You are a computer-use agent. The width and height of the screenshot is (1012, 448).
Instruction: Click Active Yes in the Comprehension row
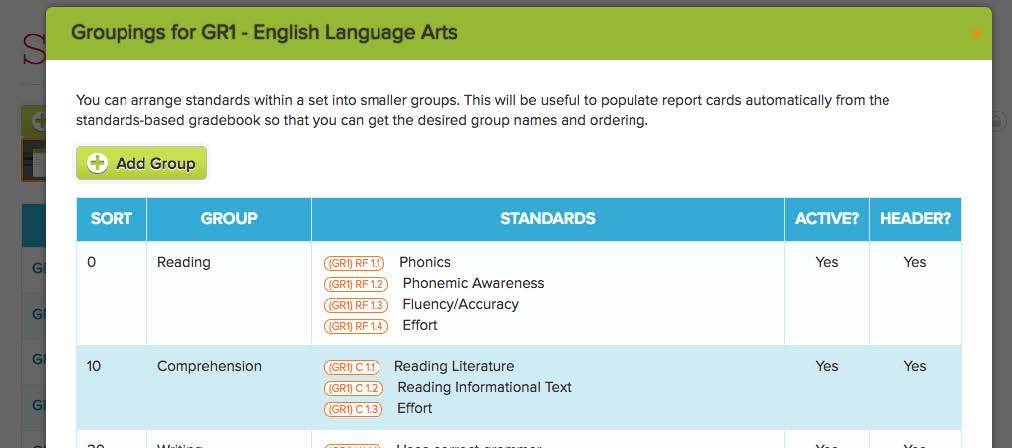(x=827, y=366)
